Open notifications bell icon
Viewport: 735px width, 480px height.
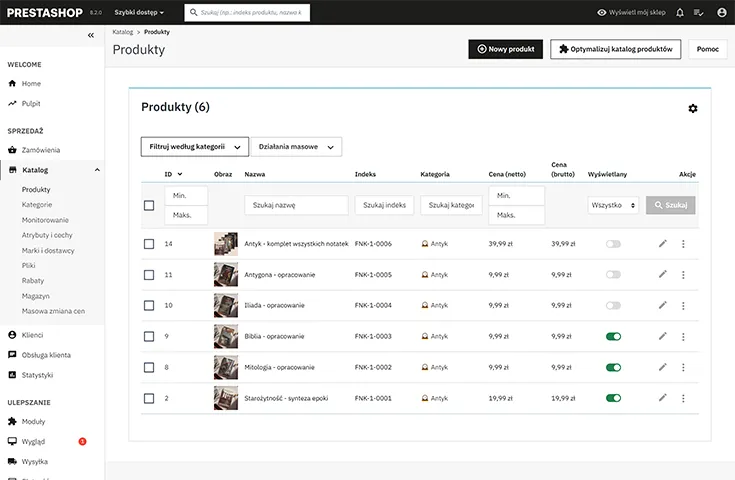click(x=680, y=13)
